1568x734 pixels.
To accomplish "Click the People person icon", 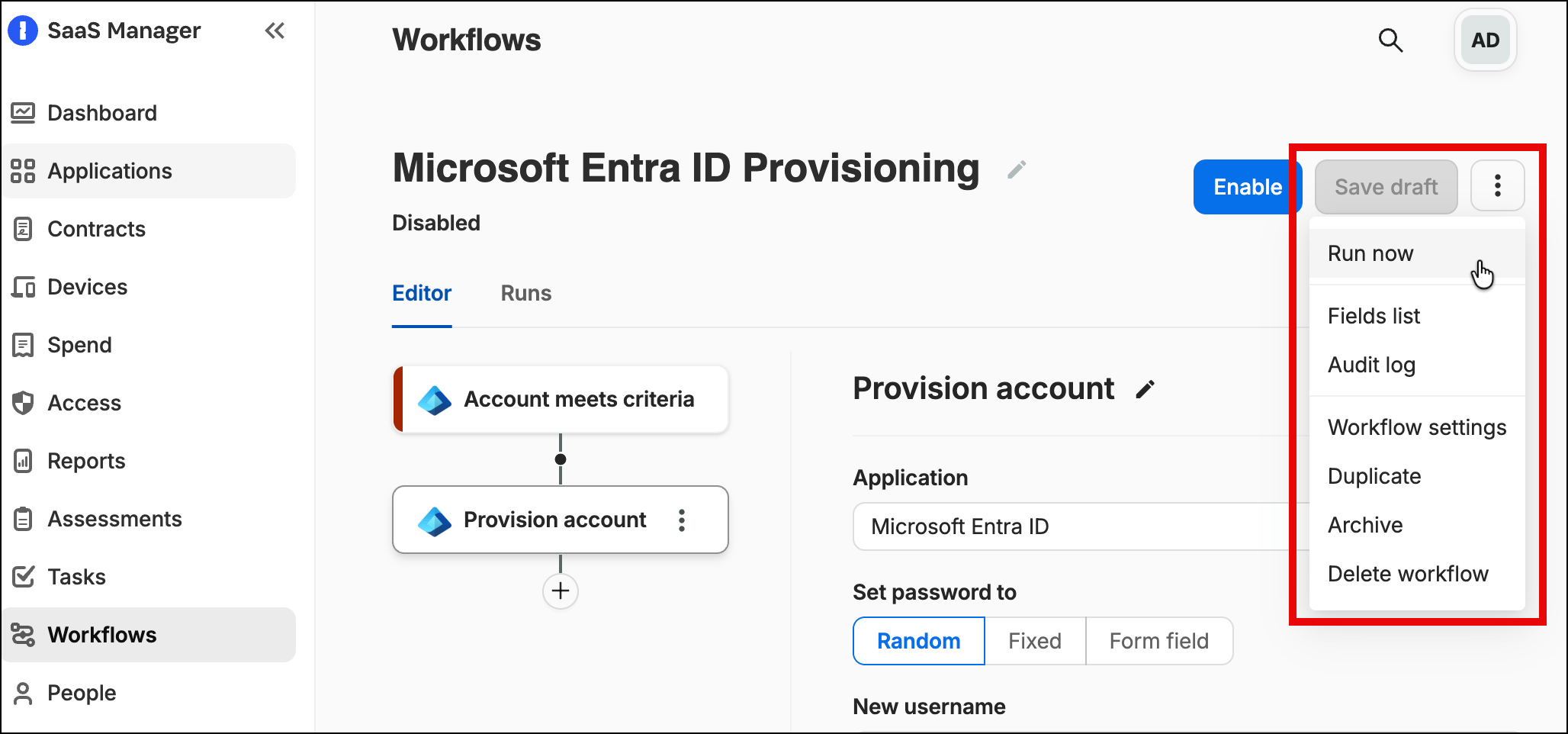I will (23, 693).
